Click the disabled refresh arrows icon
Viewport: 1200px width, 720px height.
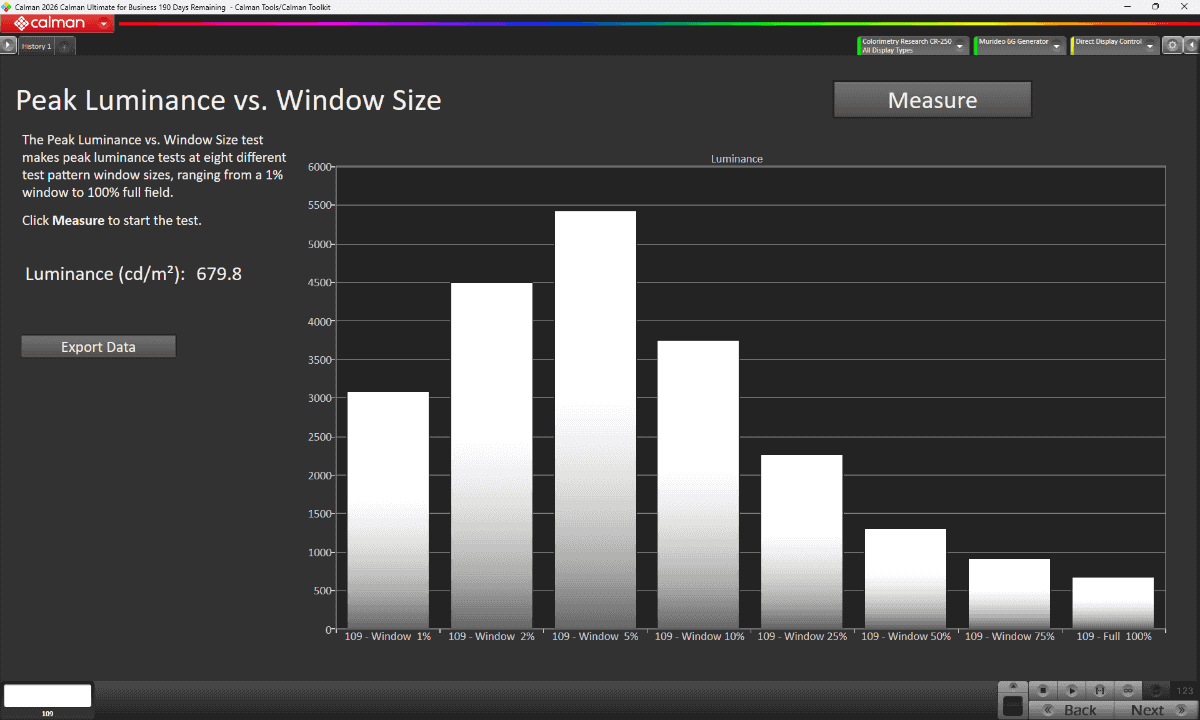[1156, 690]
